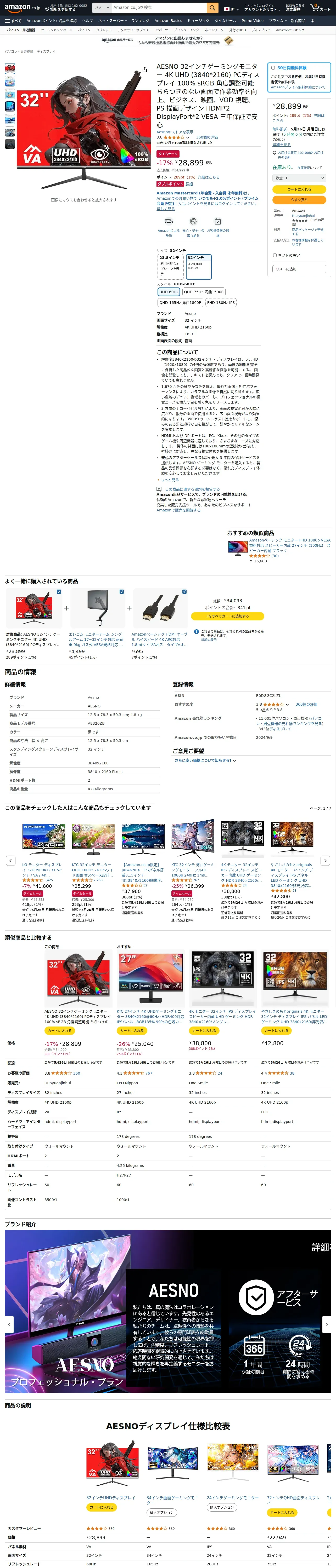The width and height of the screenshot is (336, 1568).
Task: Click 3をすべてカートに追加する button
Action: [227, 616]
